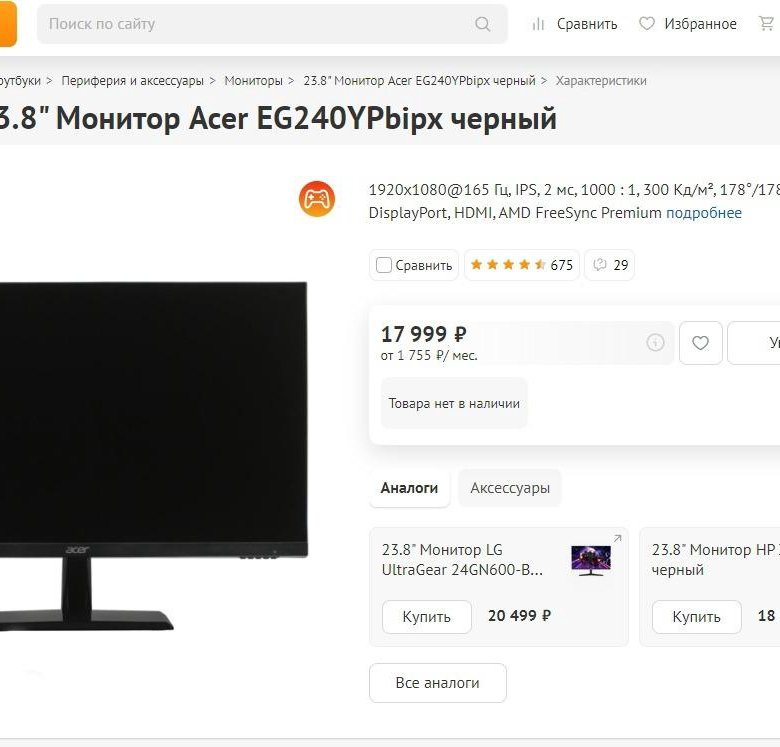
Task: Open the Все аналоги button
Action: (x=438, y=683)
